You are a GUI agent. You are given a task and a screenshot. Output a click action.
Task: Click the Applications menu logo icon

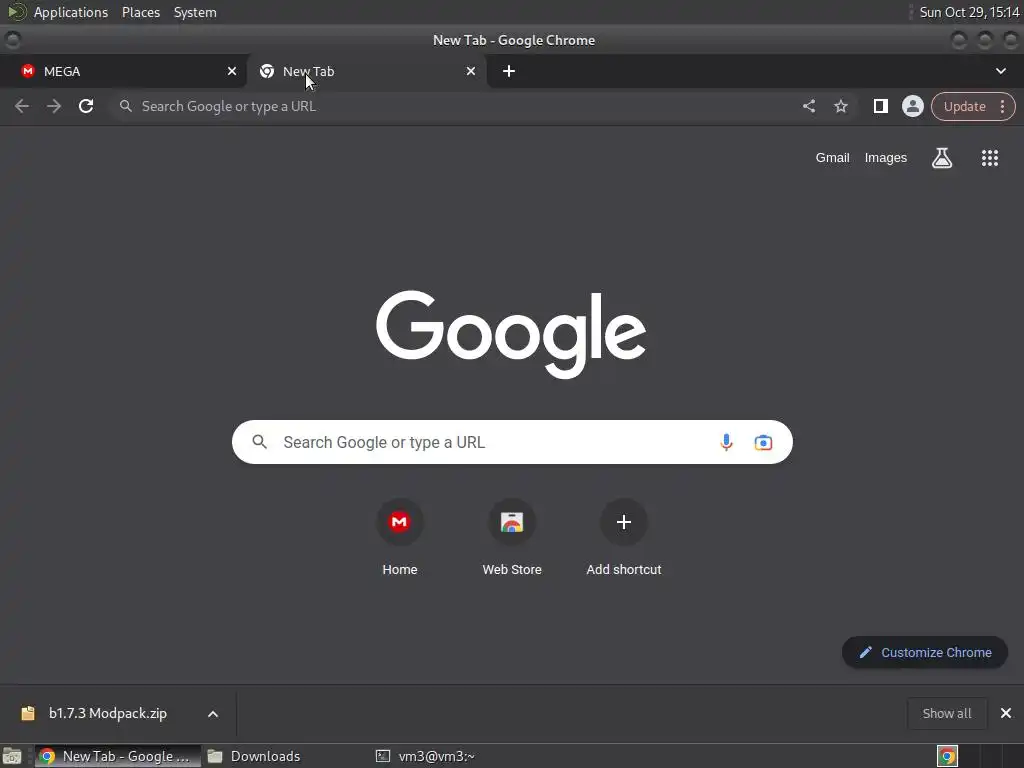tap(16, 12)
